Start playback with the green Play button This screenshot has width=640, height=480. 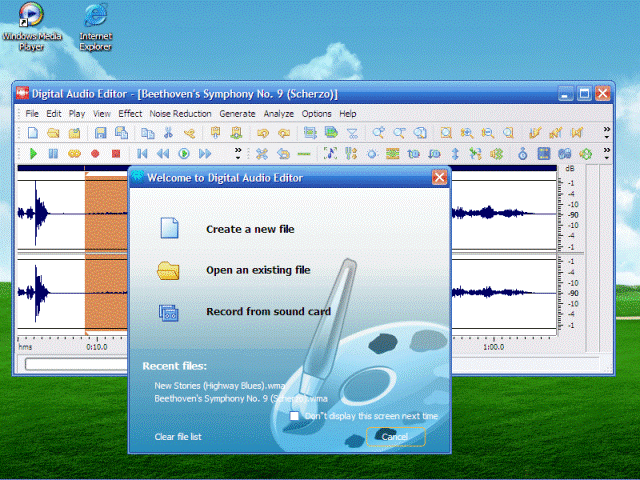tap(33, 154)
